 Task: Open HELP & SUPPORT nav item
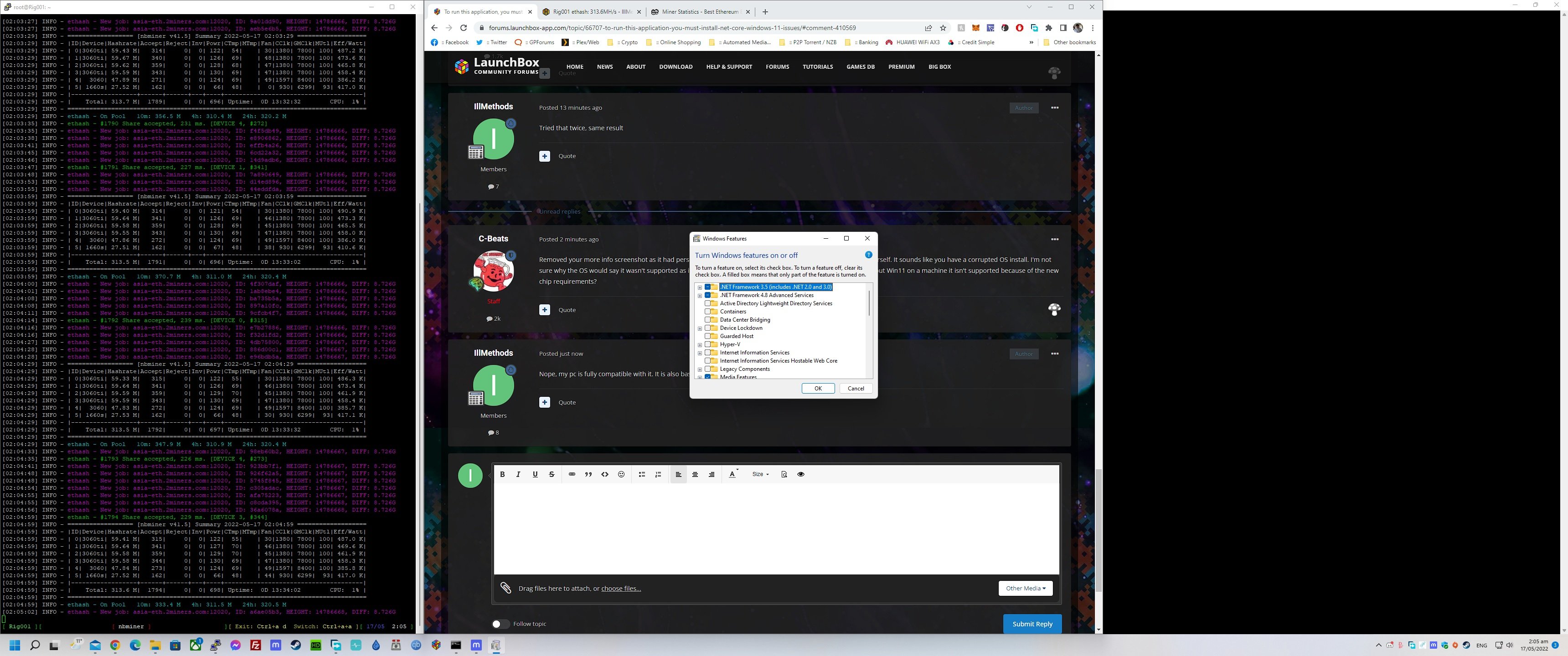coord(729,67)
